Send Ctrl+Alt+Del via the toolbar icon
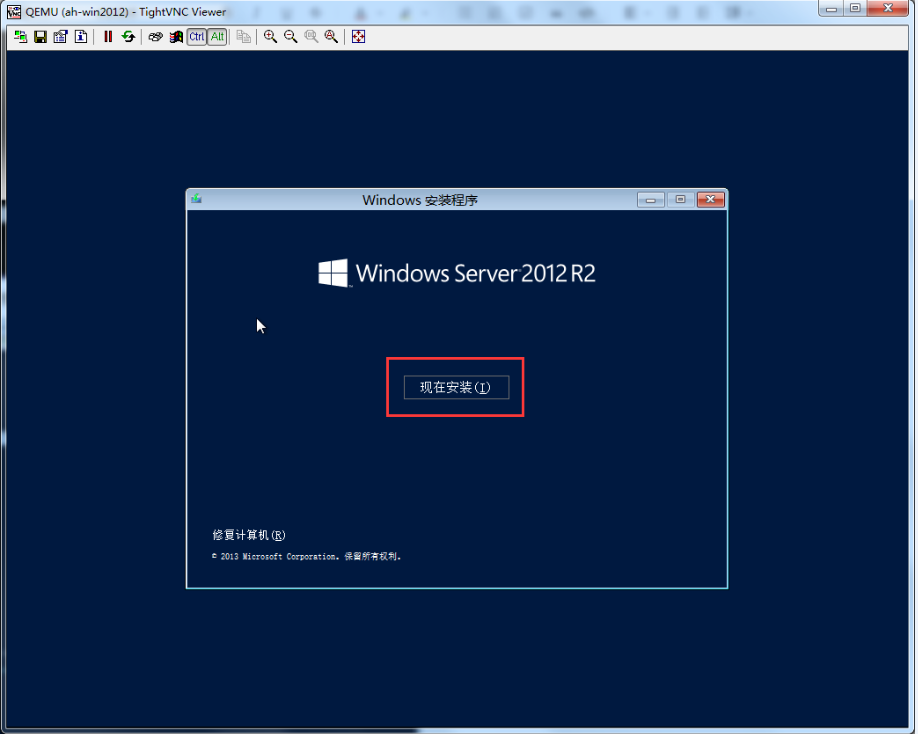The image size is (918, 734). tap(155, 37)
